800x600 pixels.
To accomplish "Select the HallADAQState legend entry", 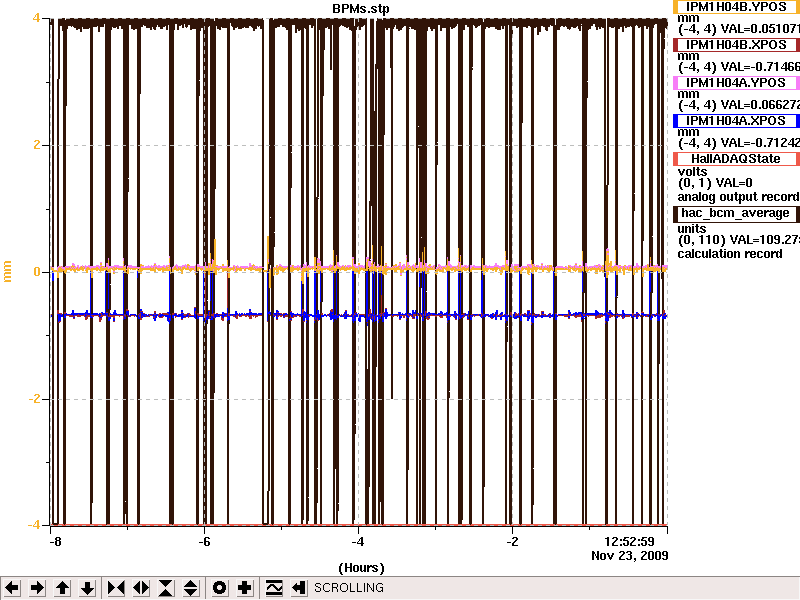I will click(x=736, y=159).
